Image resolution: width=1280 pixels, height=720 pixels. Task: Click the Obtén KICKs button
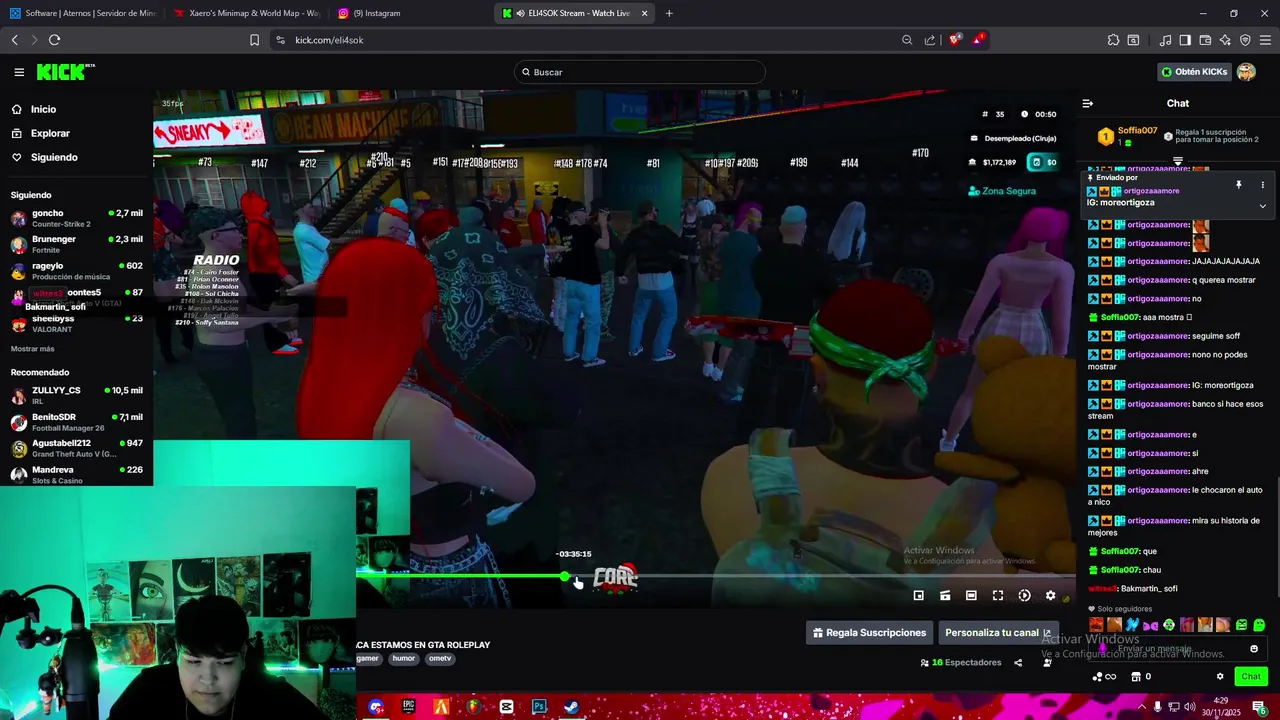coord(1194,72)
